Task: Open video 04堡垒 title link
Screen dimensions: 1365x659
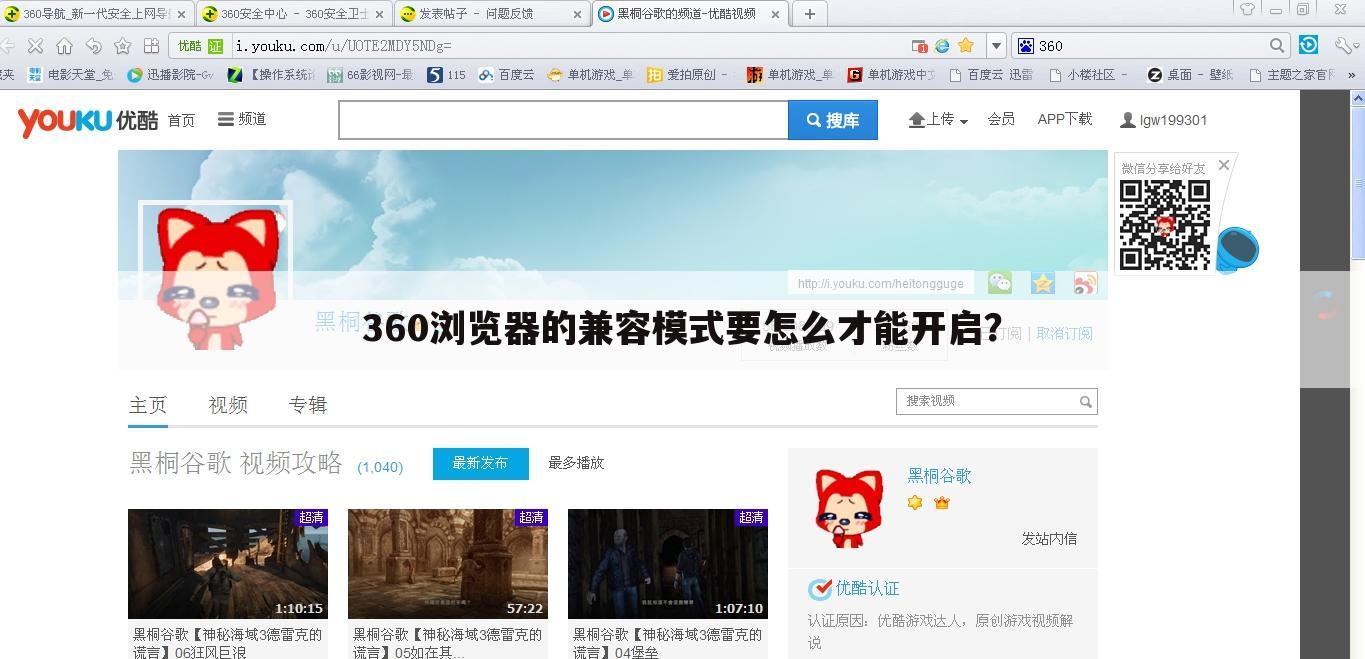Action: point(667,643)
